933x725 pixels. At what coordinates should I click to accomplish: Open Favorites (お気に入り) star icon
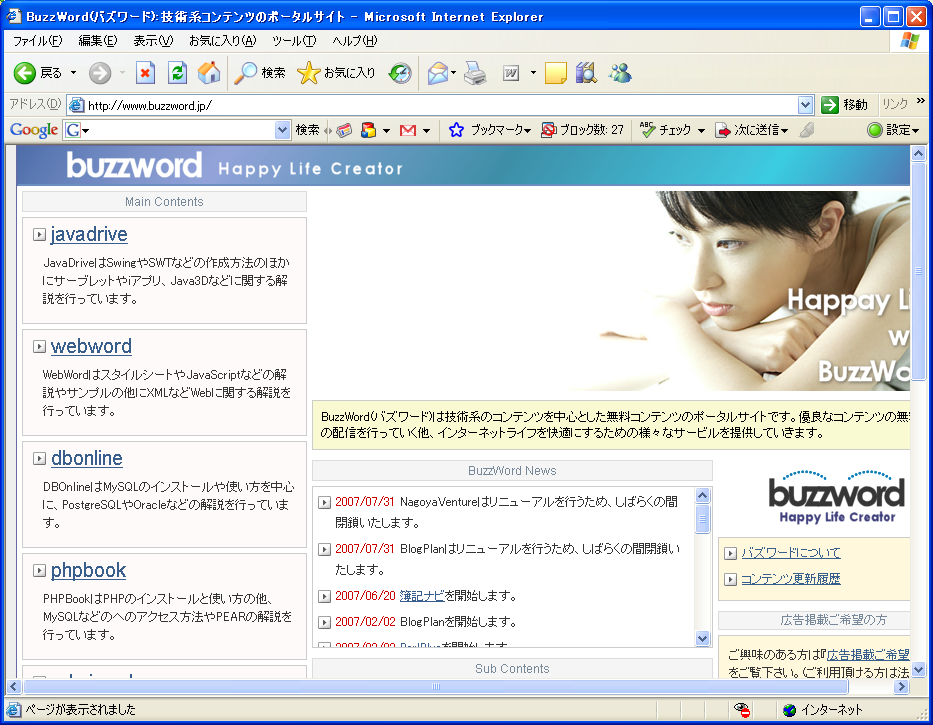tap(308, 73)
